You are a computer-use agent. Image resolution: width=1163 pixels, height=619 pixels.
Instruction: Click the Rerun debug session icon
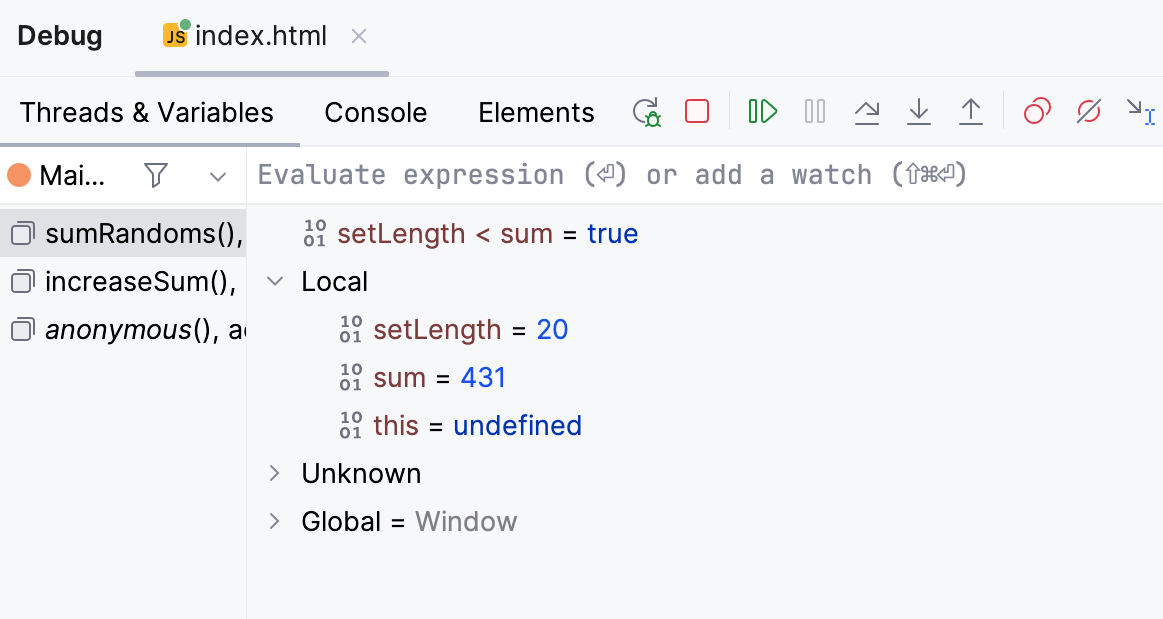647,111
